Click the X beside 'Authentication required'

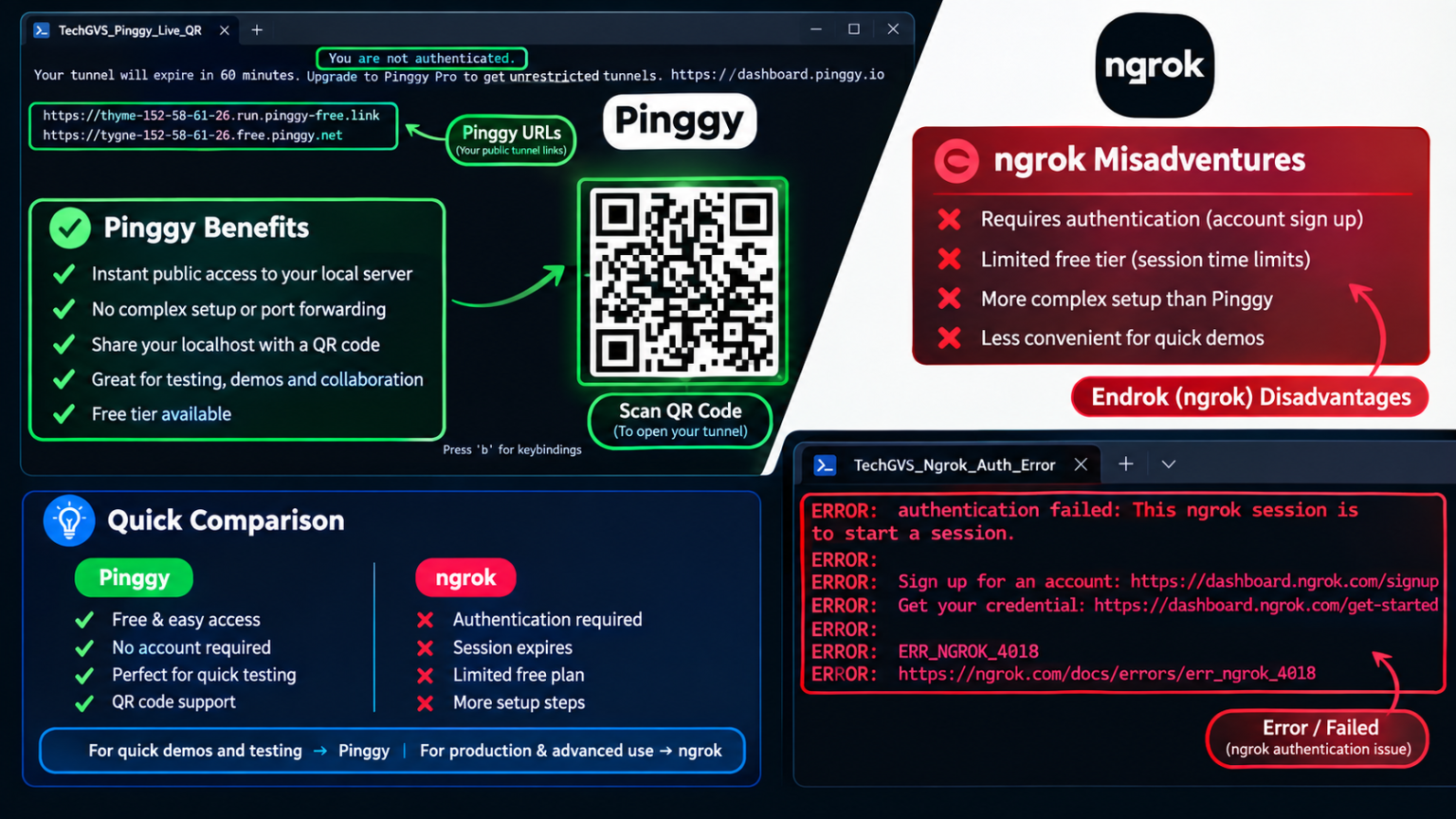click(426, 620)
